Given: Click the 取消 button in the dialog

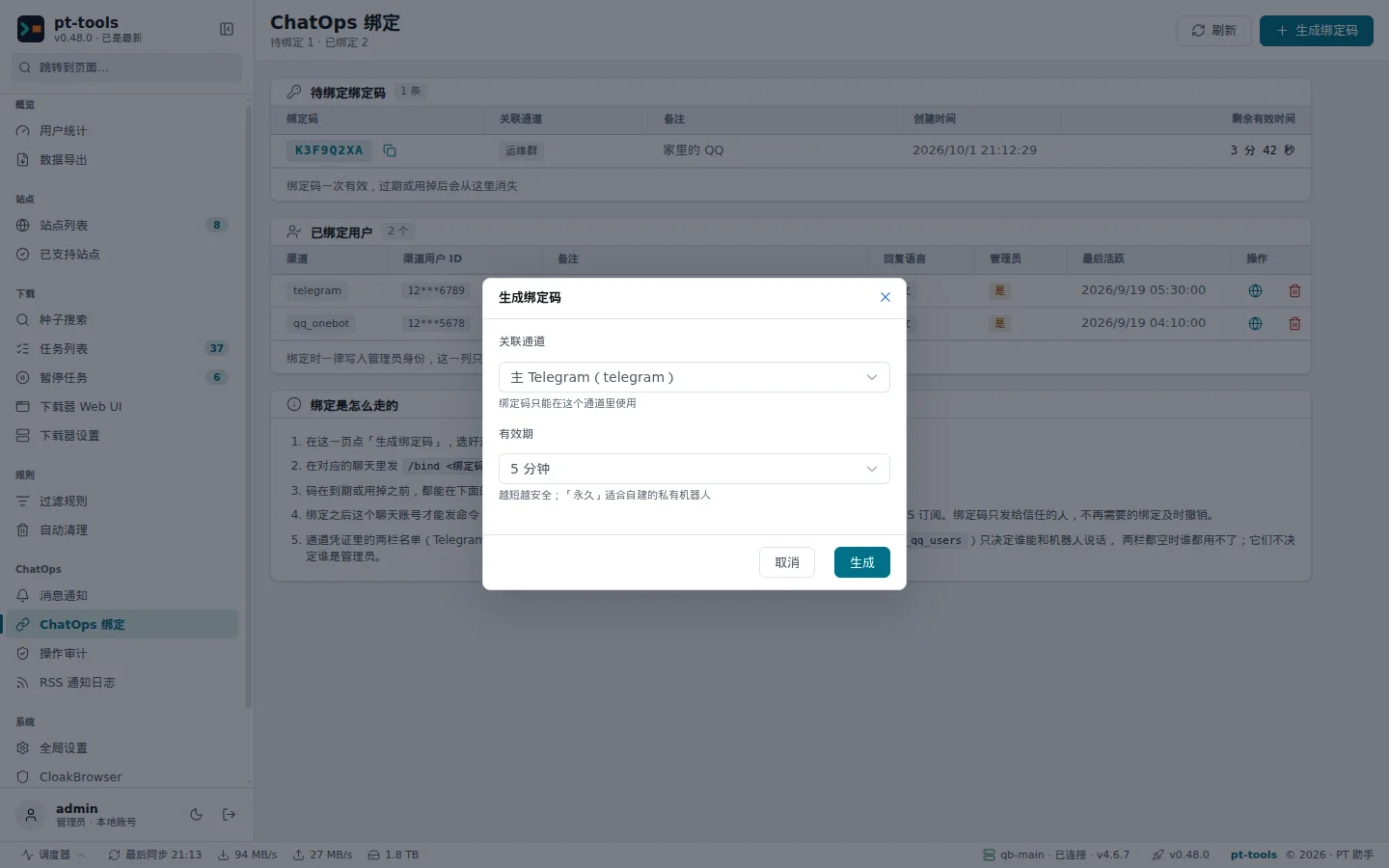Looking at the screenshot, I should coord(787,562).
